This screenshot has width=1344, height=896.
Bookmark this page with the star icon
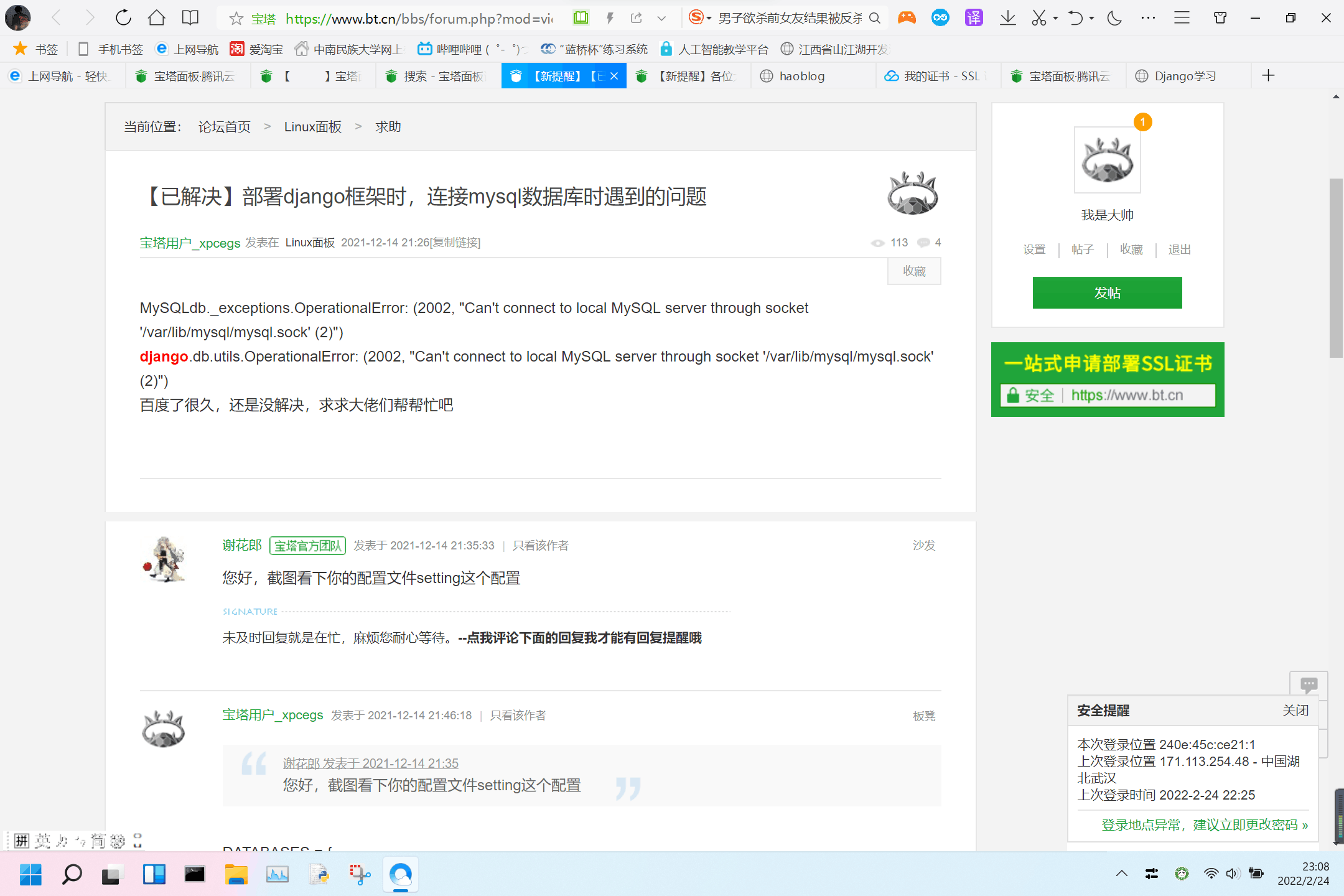236,19
